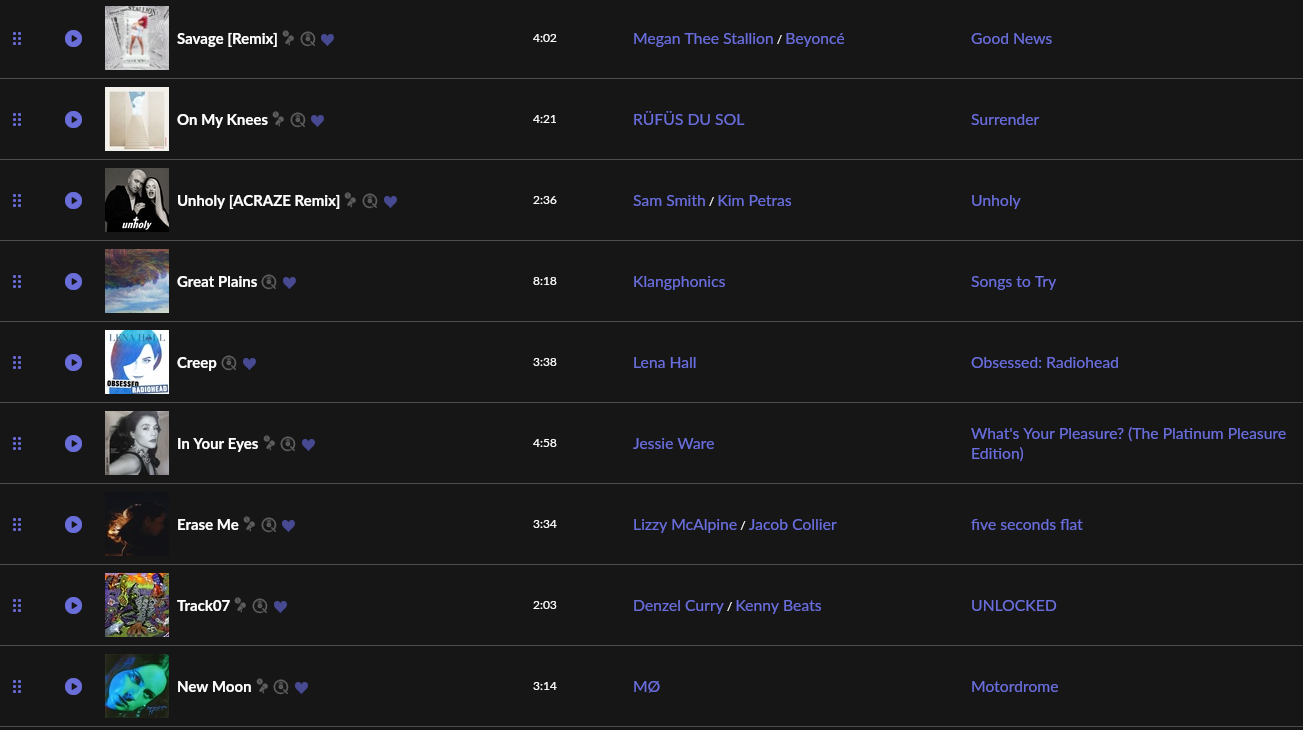The height and width of the screenshot is (730, 1303).
Task: Play the Savage [Remix] track
Action: coord(73,38)
